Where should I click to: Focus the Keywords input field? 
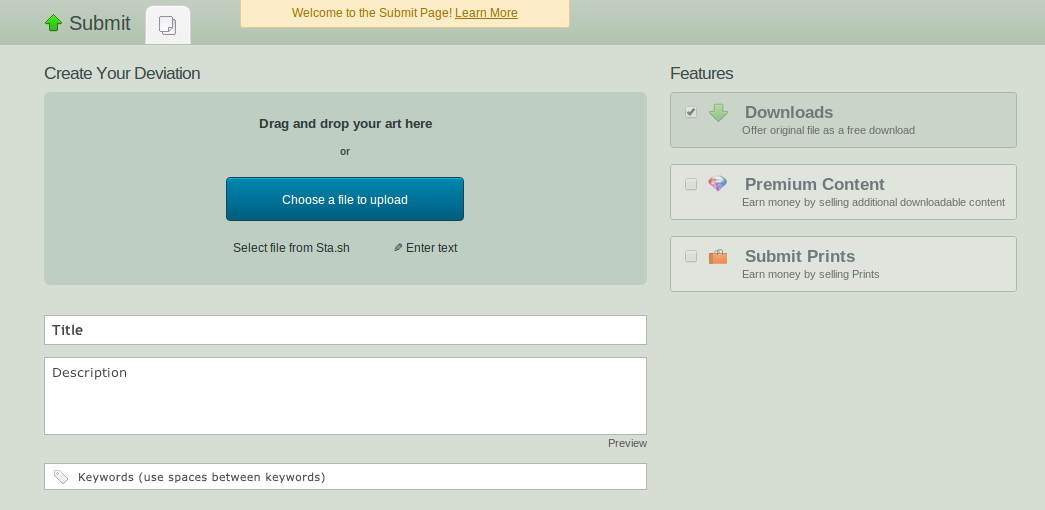pos(345,477)
